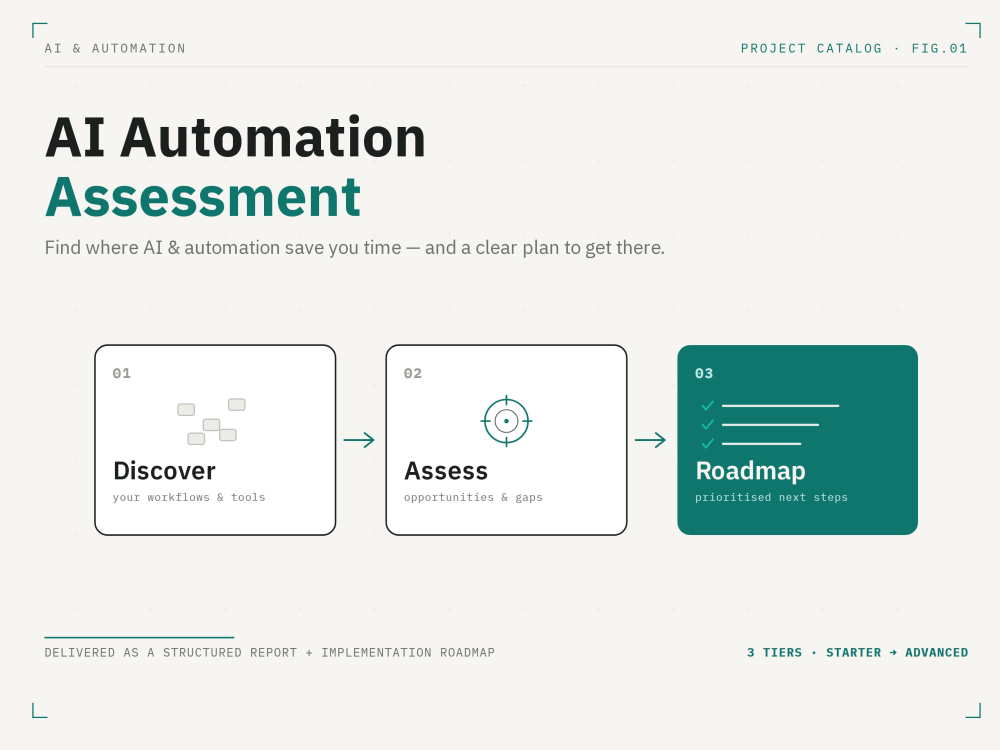Click the step number 02
Screen dimensions: 1000x750
413,374
